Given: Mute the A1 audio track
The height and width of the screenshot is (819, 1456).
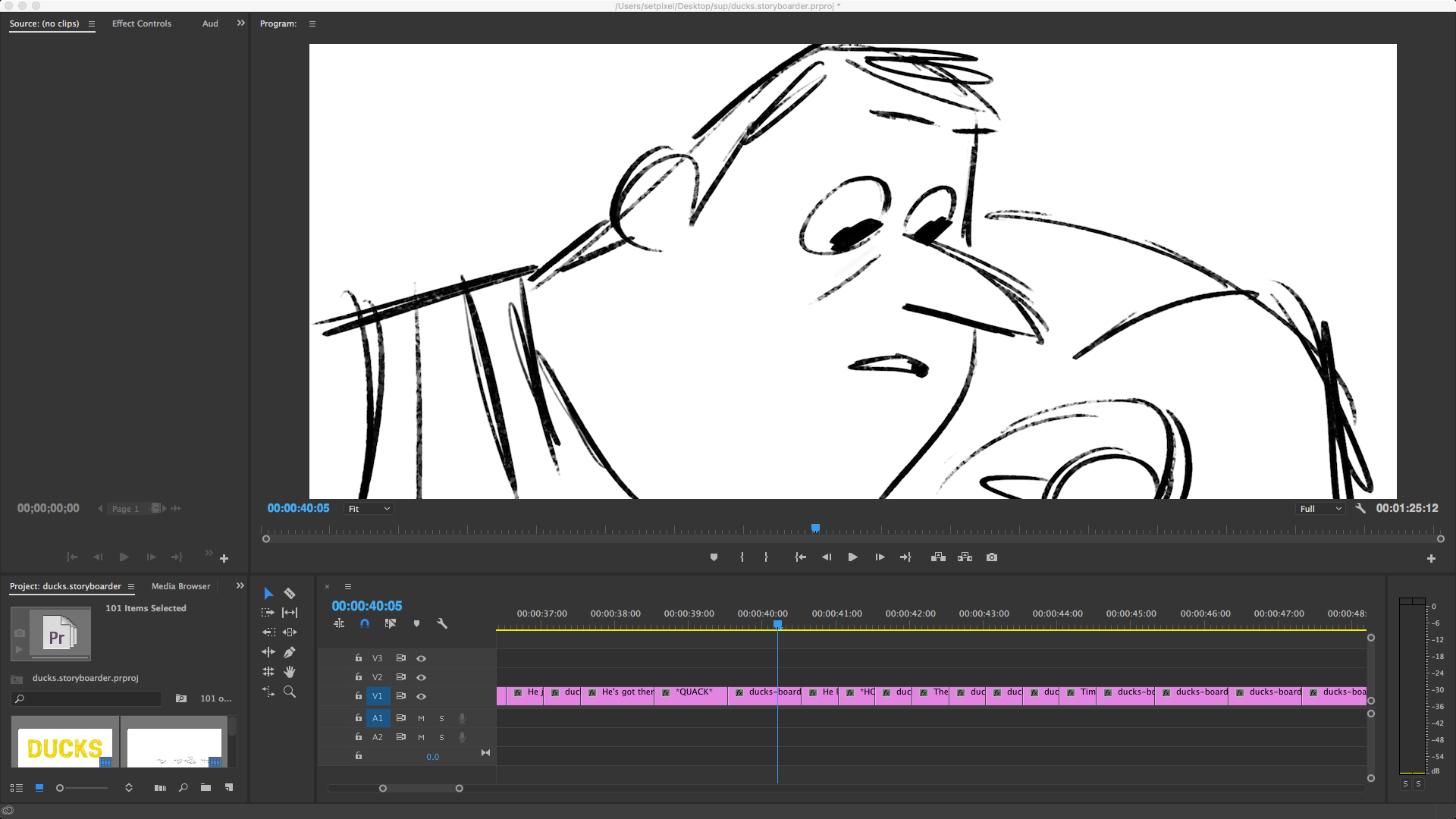Looking at the screenshot, I should click(x=421, y=718).
